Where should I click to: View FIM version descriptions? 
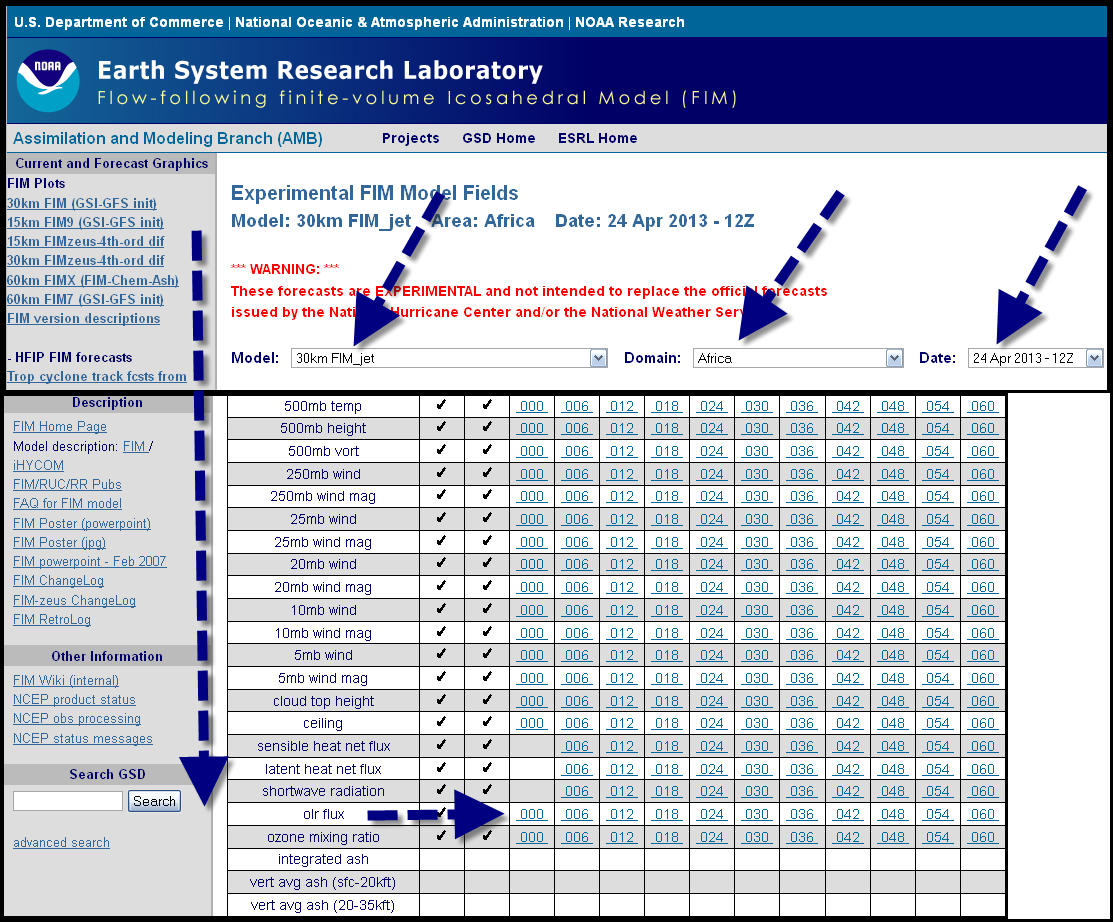click(x=83, y=319)
